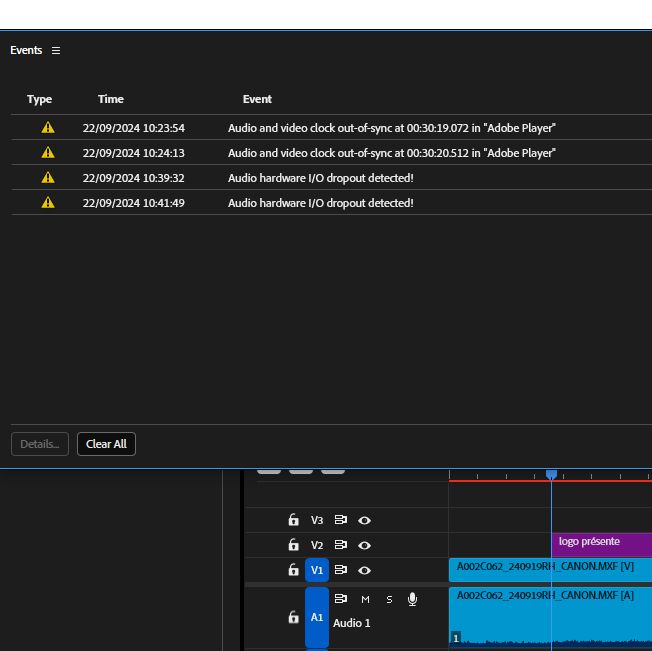This screenshot has height=651, width=652.
Task: Select the logo présente clip on V2
Action: pyautogui.click(x=602, y=544)
